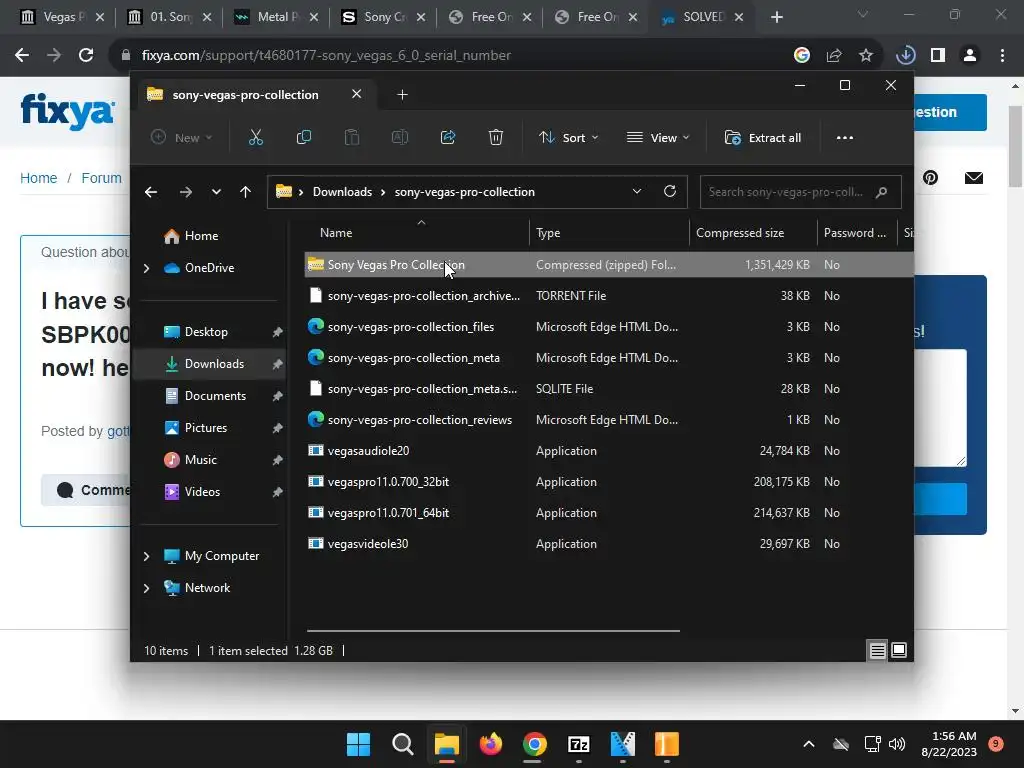Open a new tab in File Explorer
The width and height of the screenshot is (1024, 768).
coord(402,95)
